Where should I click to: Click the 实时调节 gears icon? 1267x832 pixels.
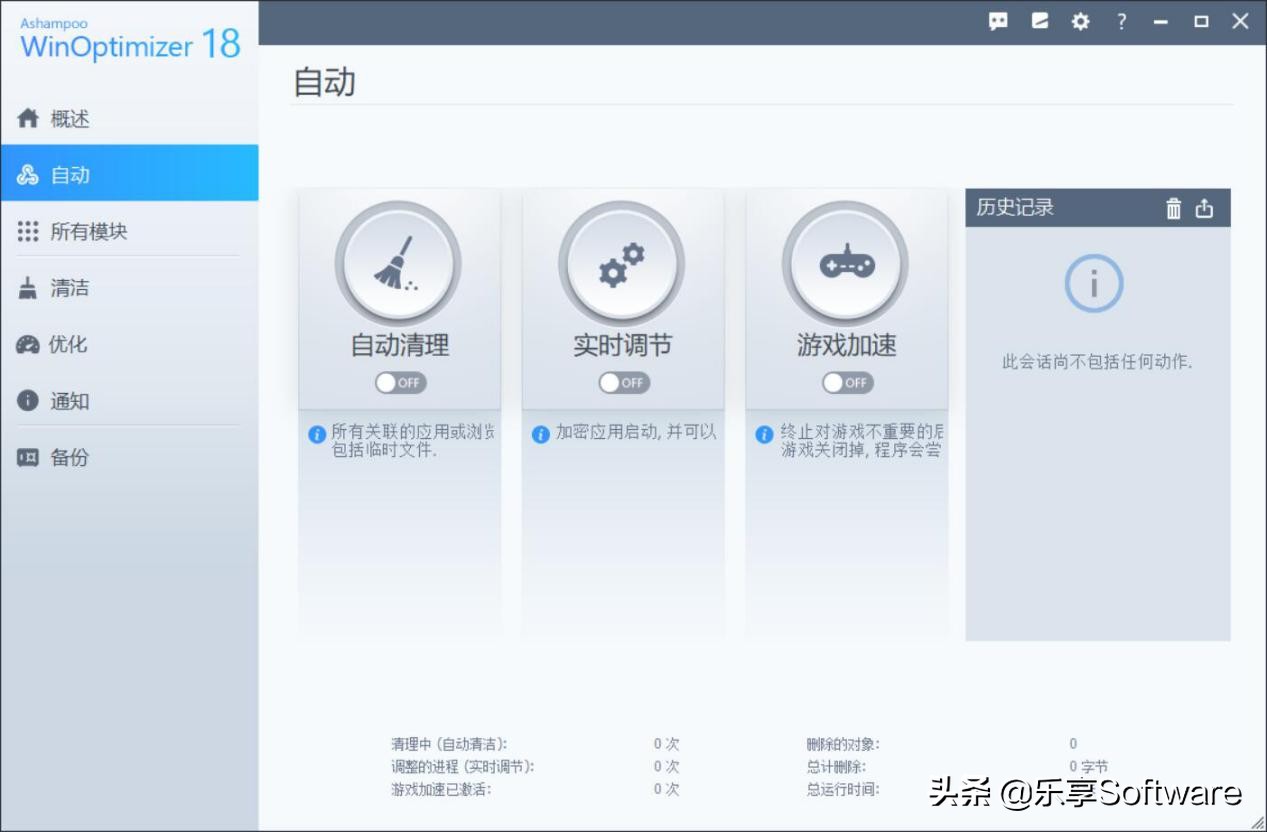622,263
